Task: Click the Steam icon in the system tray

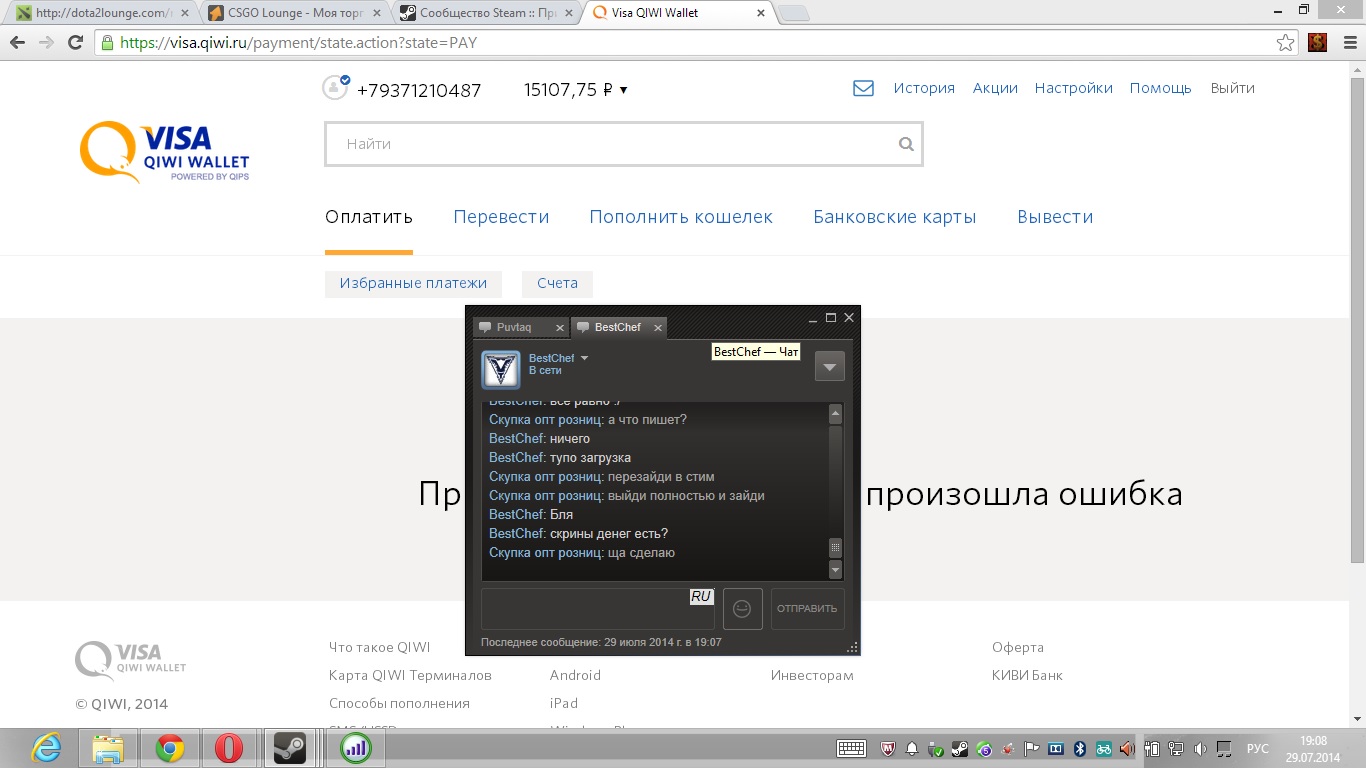Action: [960, 748]
